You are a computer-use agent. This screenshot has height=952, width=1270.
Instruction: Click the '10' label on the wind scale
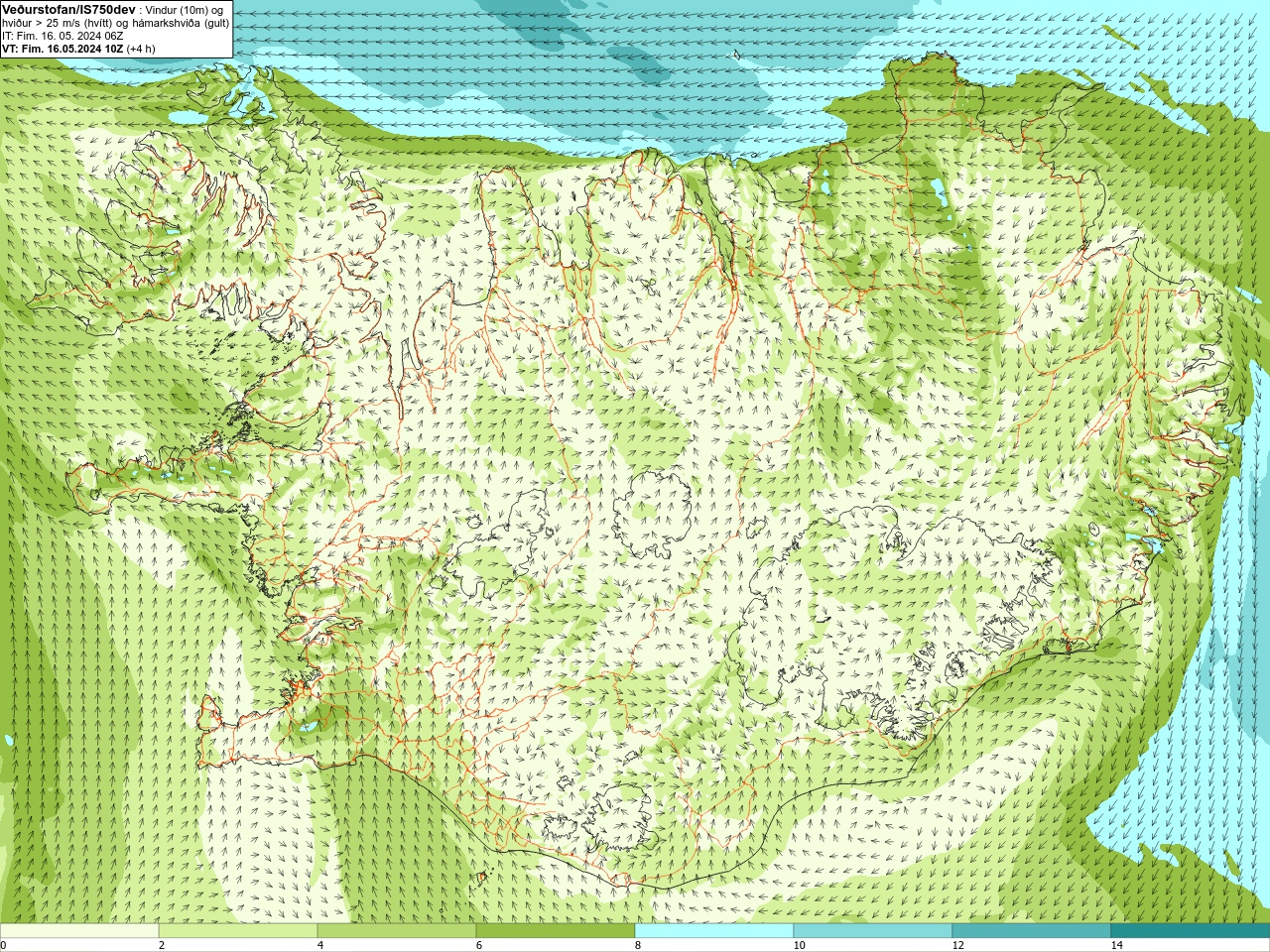pos(799,945)
